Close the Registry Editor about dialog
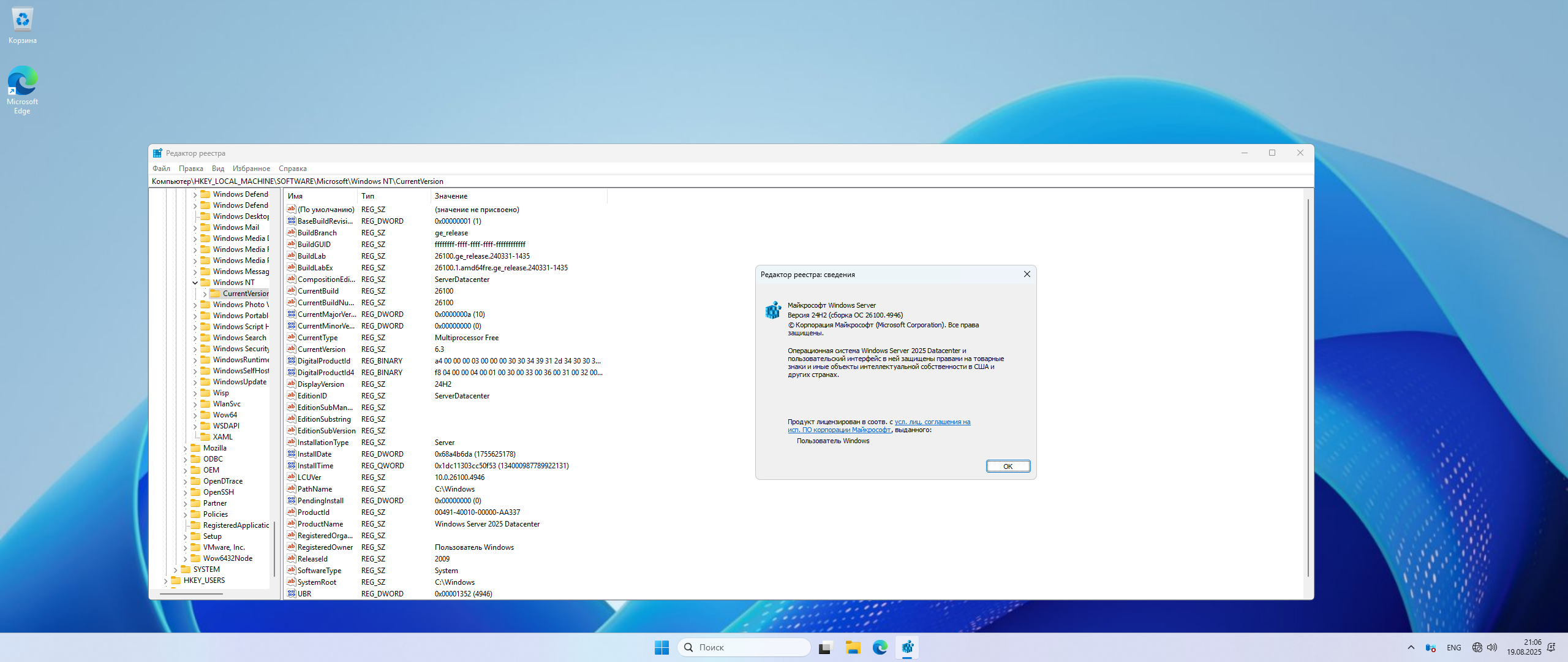 point(1027,274)
